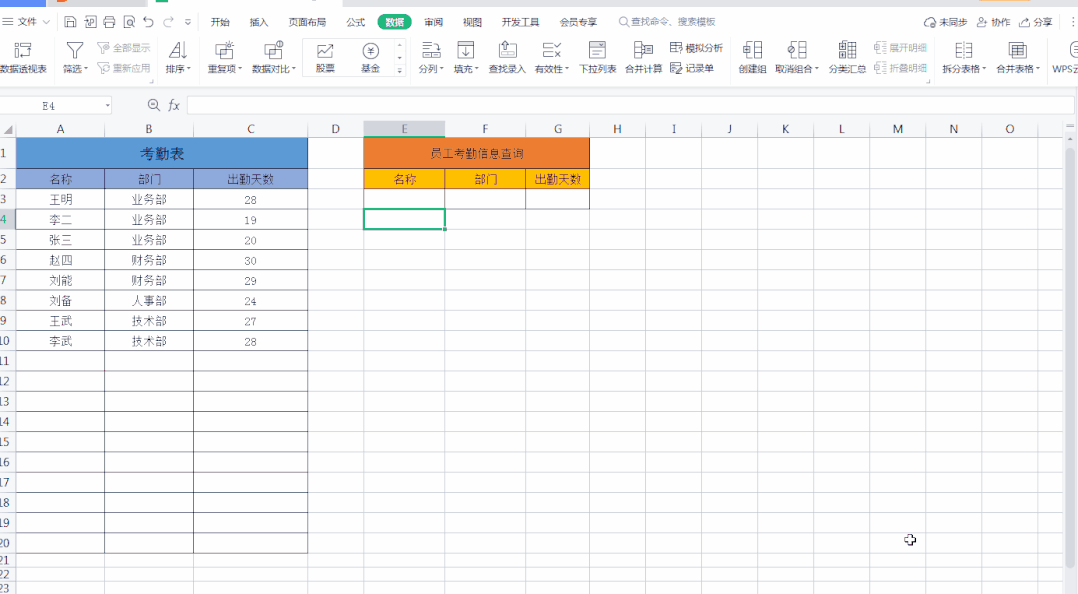Image resolution: width=1078 pixels, height=594 pixels.
Task: Expand the 有效性 dropdown arrow
Action: [567, 69]
